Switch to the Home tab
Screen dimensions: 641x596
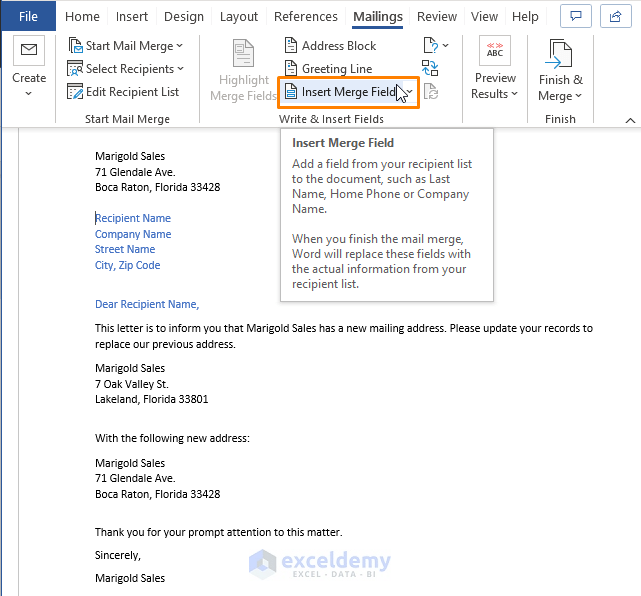[x=82, y=16]
